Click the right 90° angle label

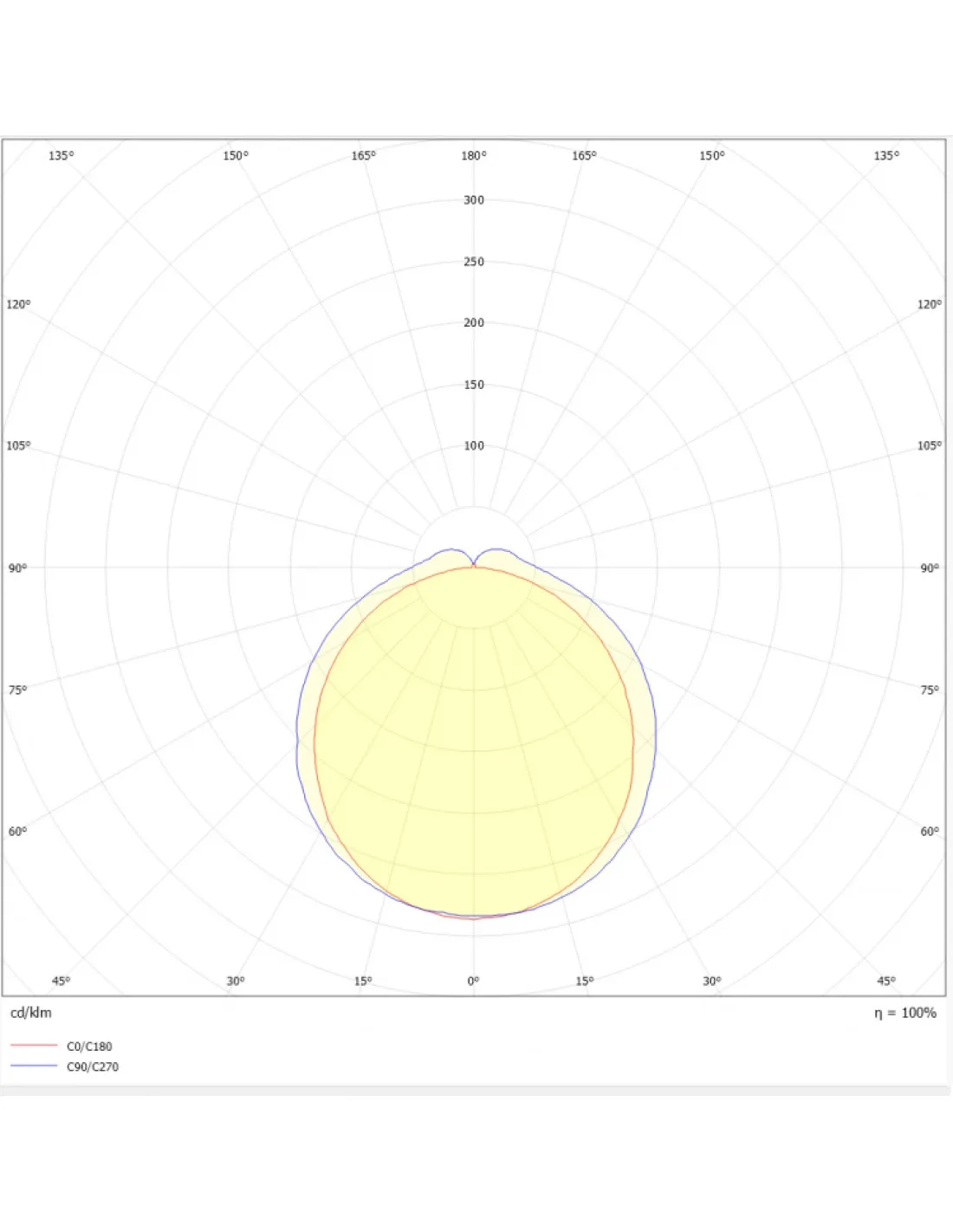point(930,568)
